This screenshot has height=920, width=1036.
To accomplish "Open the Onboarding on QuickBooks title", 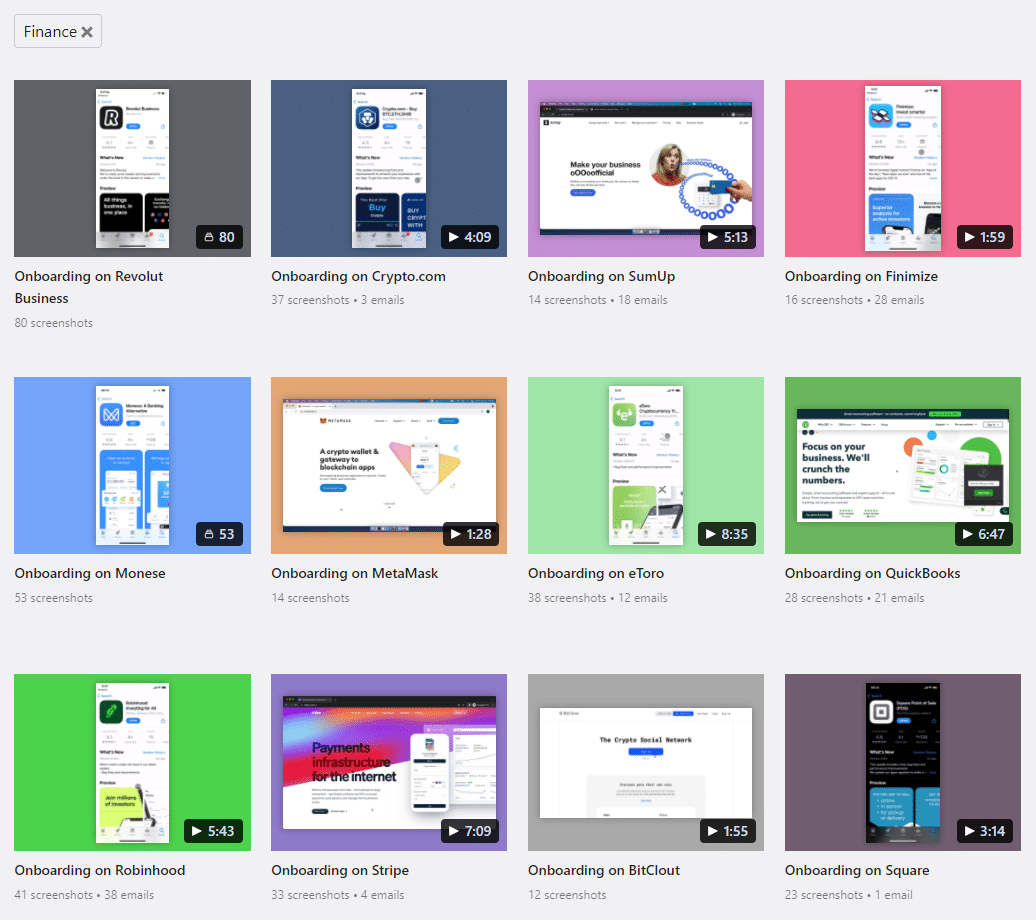I will pos(873,573).
